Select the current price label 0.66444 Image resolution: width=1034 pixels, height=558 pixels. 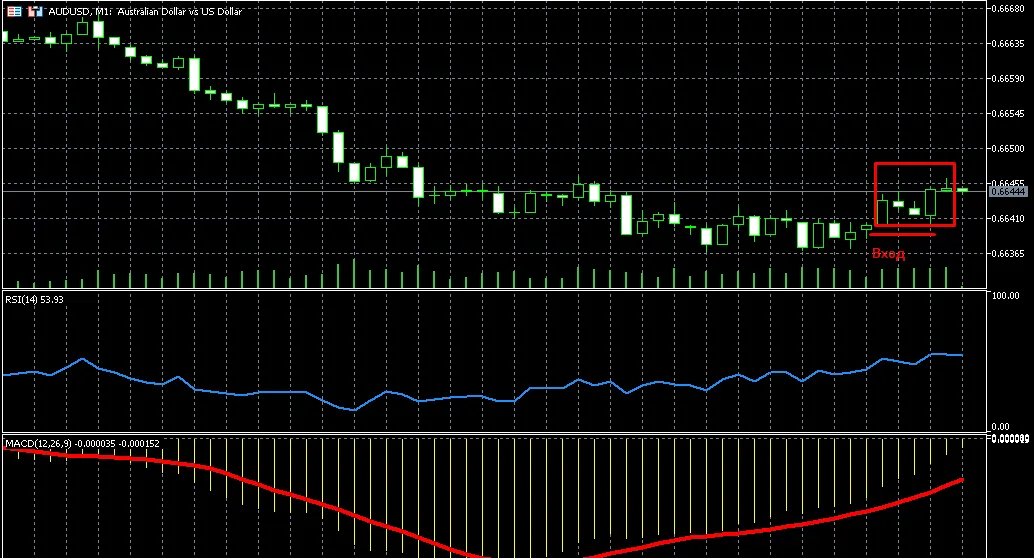click(x=1008, y=191)
